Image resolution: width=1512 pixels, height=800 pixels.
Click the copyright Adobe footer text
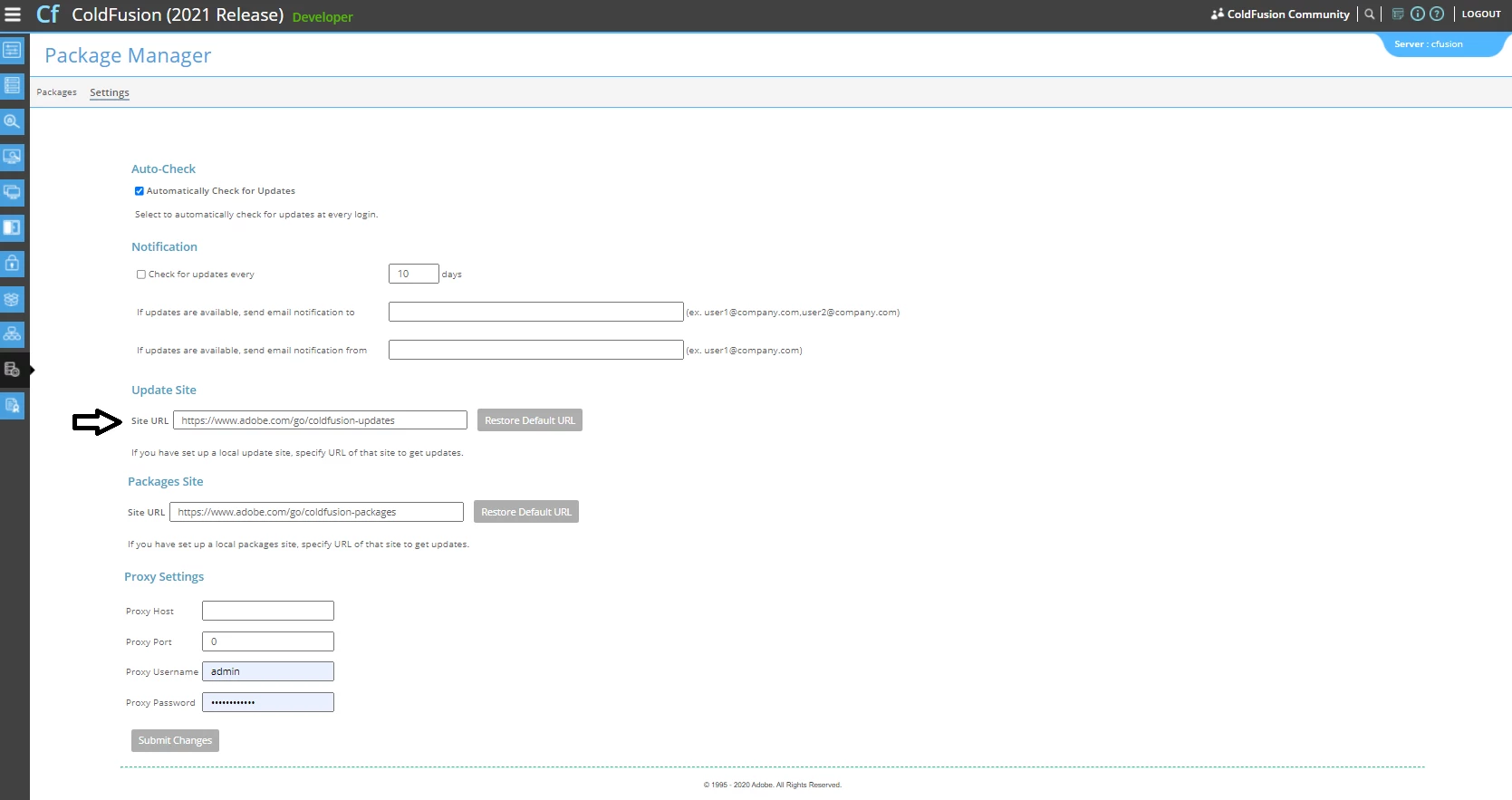[773, 786]
